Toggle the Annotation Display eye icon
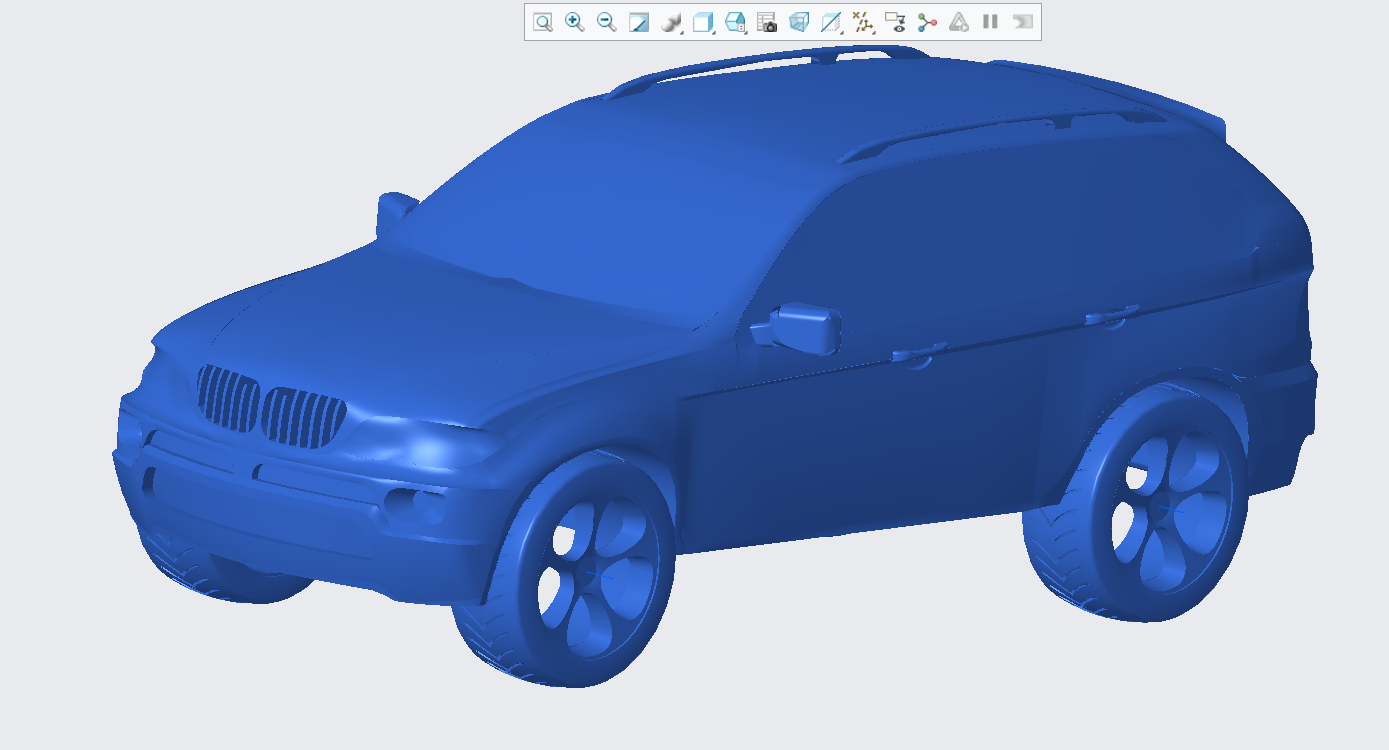The width and height of the screenshot is (1389, 750). click(x=895, y=22)
